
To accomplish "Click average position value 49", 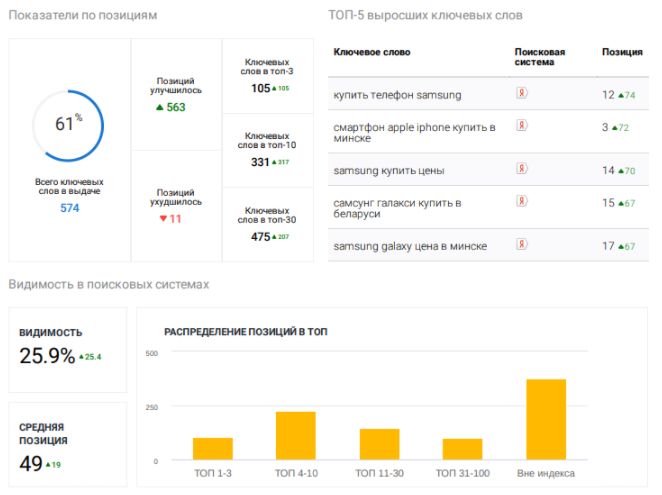I will click(x=31, y=464).
